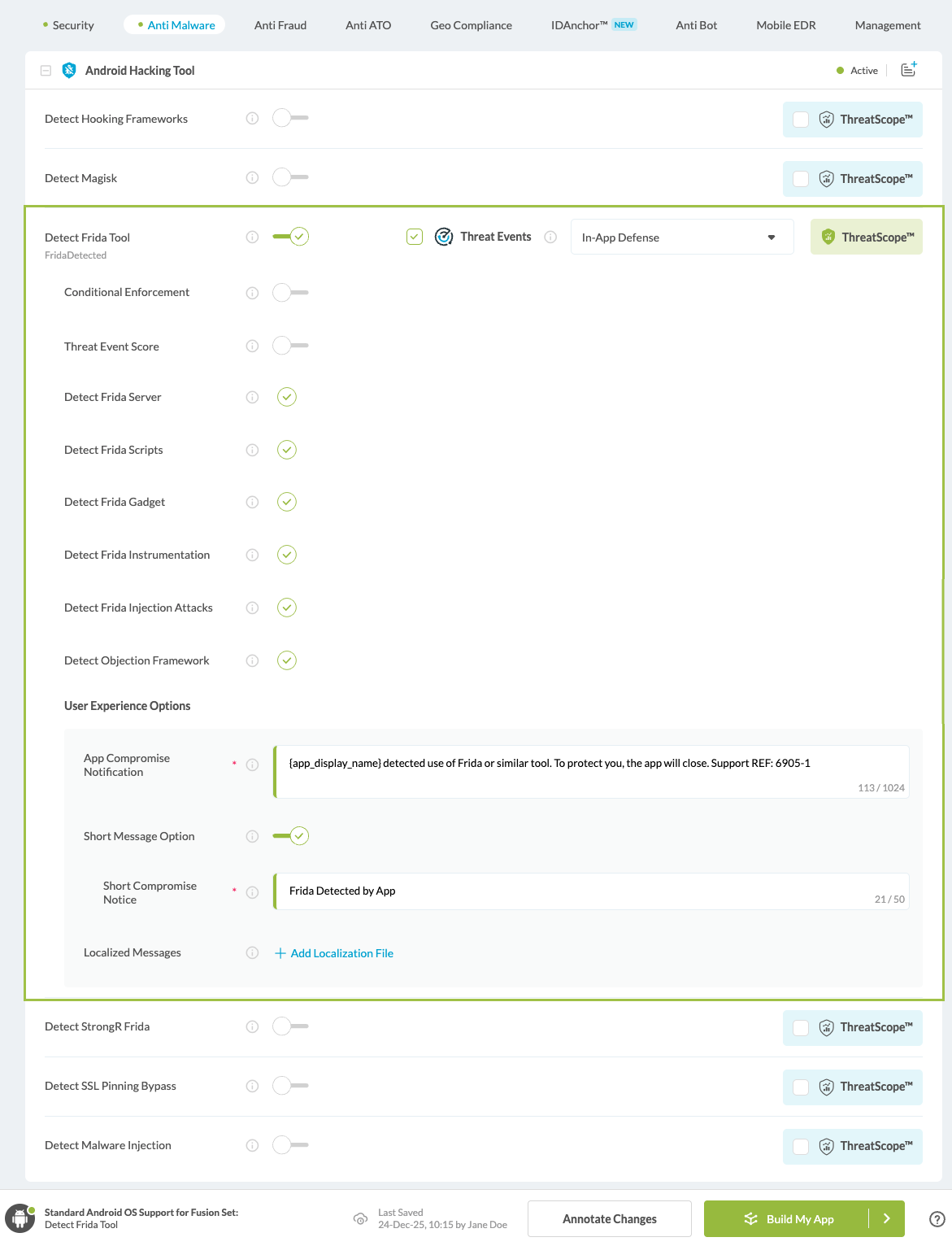
Task: Switch to the Anti Fraud tab
Action: click(280, 25)
